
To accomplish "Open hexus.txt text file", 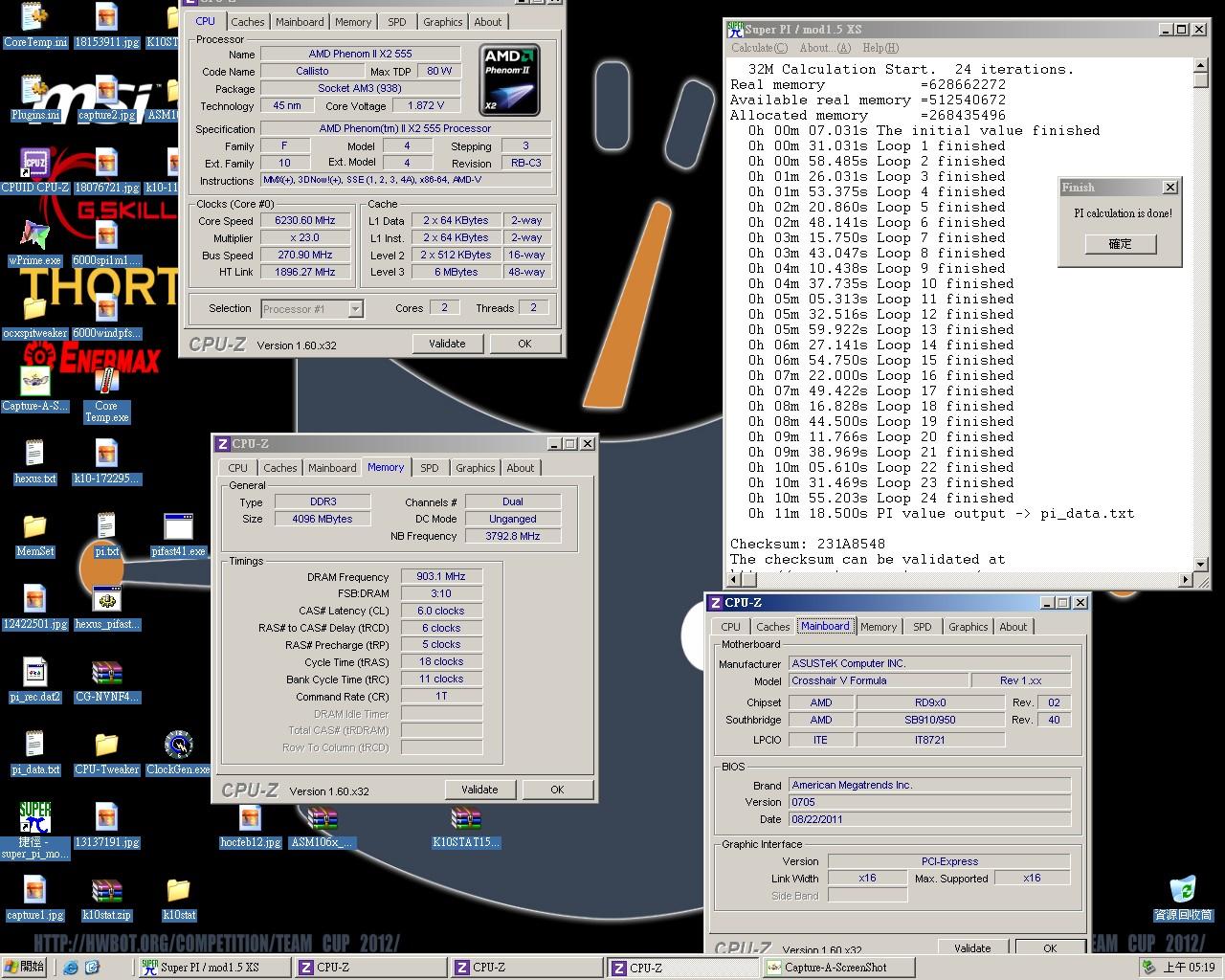I will point(34,461).
